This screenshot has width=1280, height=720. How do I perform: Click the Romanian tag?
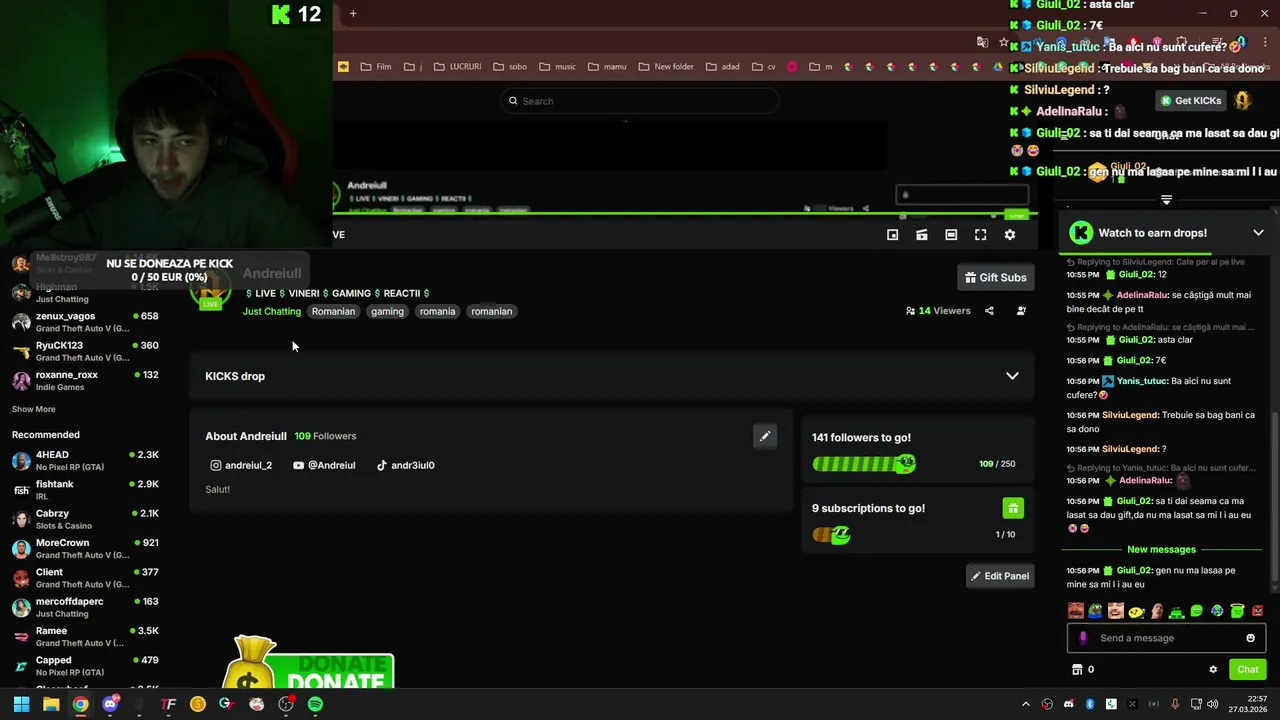coord(333,311)
